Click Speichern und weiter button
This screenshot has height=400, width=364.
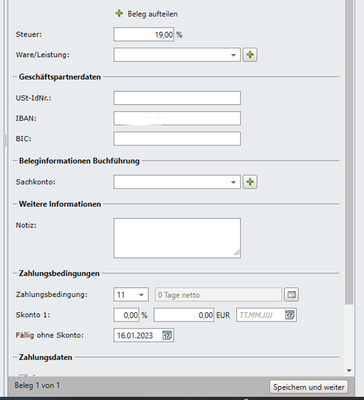click(x=308, y=387)
